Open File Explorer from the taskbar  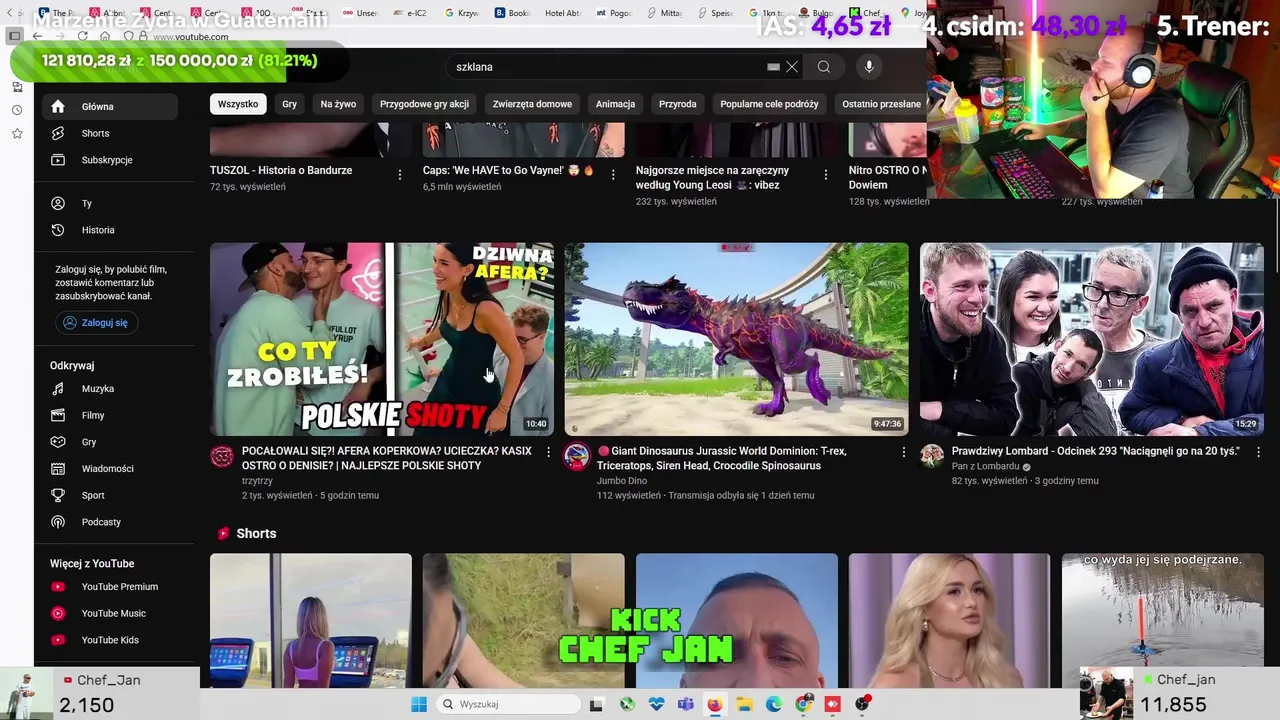click(744, 704)
